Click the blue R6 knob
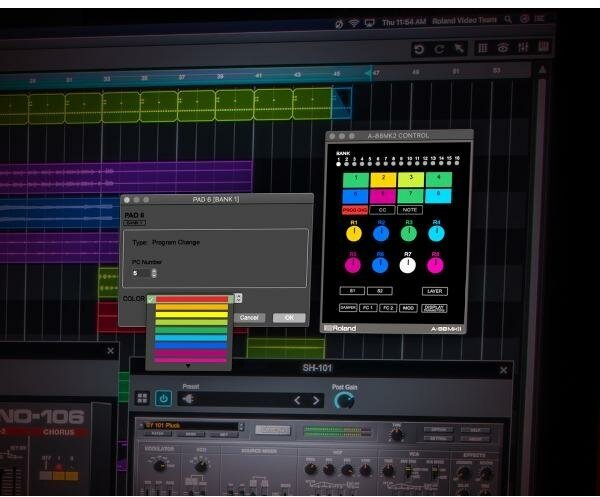The image size is (600, 497). [x=380, y=265]
